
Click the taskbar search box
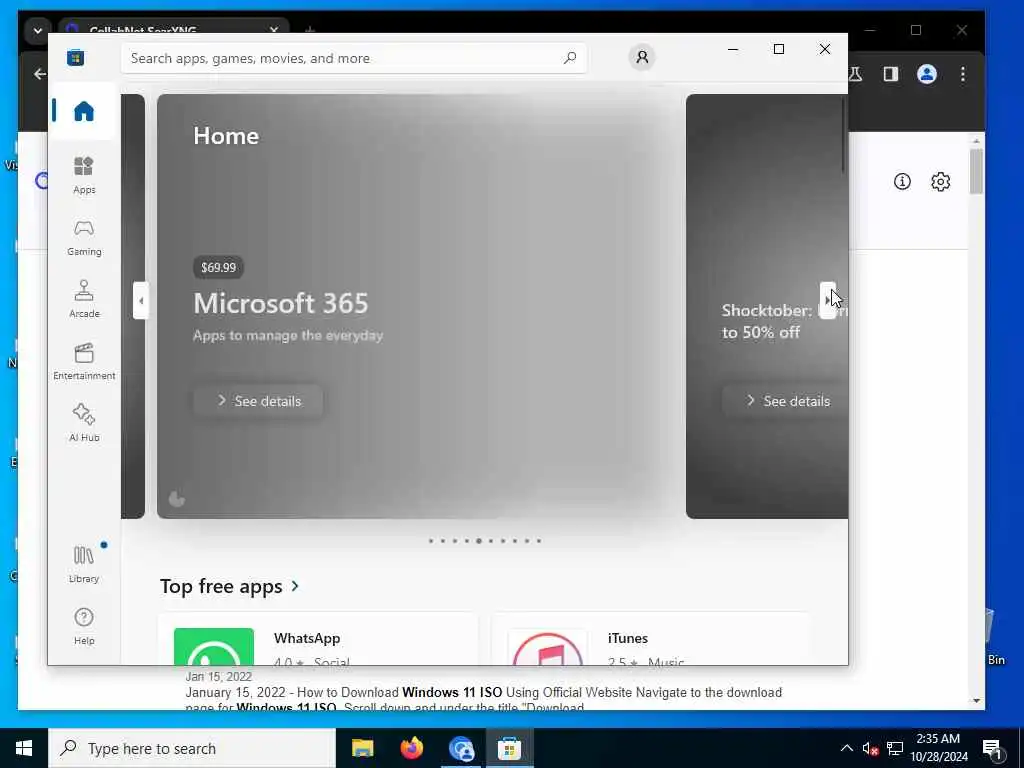pos(191,748)
